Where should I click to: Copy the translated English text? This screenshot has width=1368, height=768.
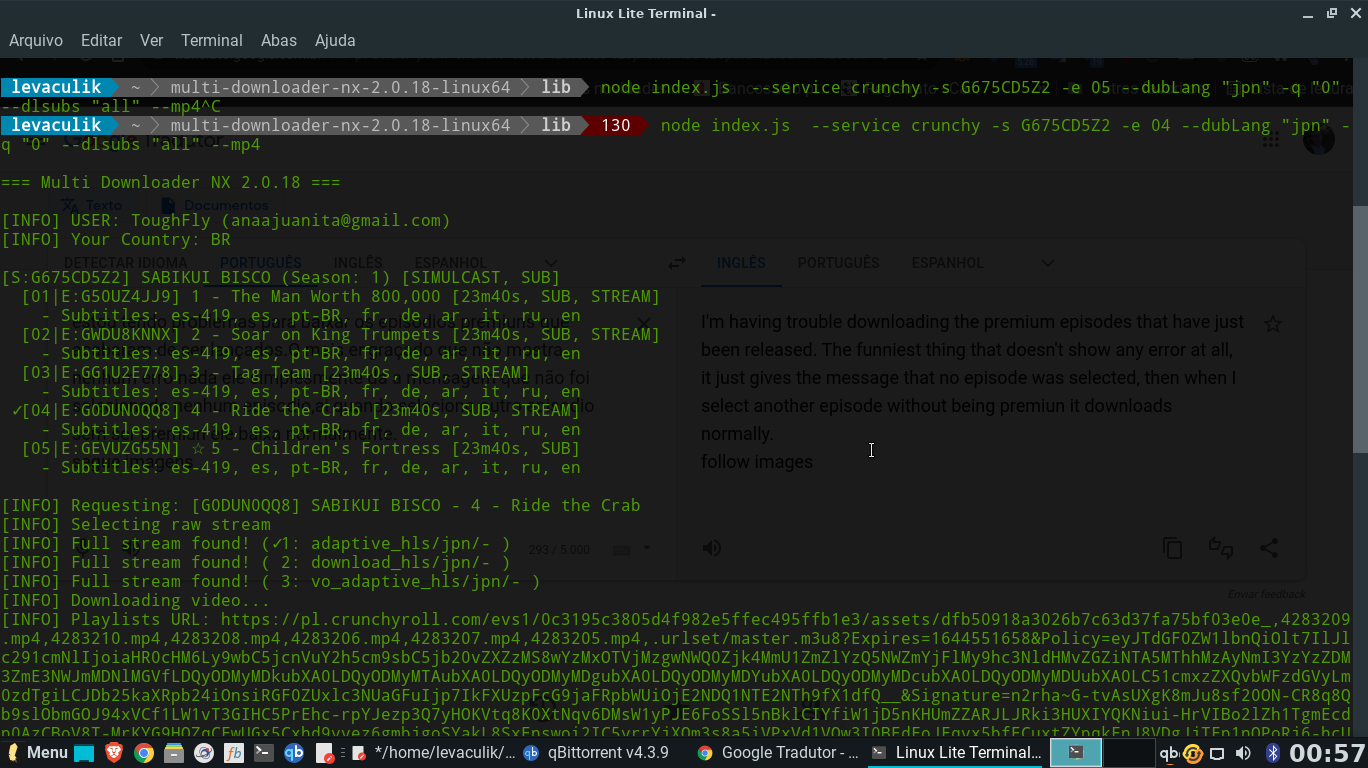[x=1172, y=548]
